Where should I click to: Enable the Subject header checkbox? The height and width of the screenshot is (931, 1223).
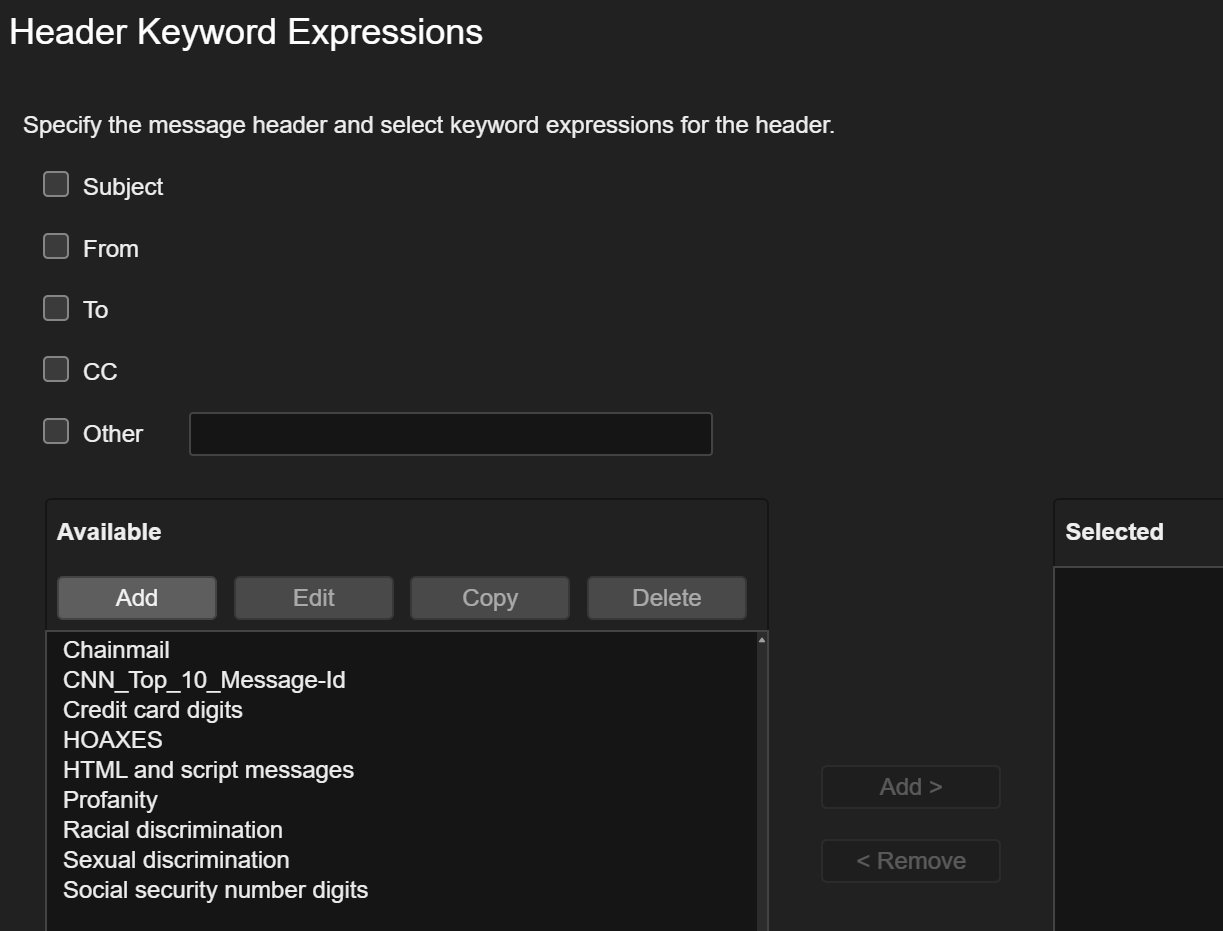tap(56, 185)
